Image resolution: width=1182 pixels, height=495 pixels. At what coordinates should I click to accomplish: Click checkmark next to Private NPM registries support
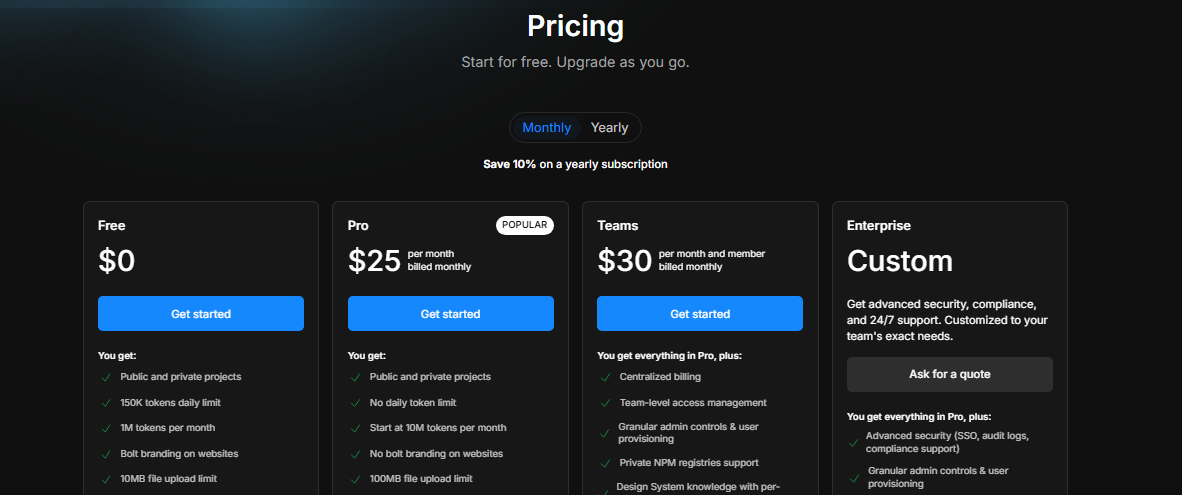(605, 463)
